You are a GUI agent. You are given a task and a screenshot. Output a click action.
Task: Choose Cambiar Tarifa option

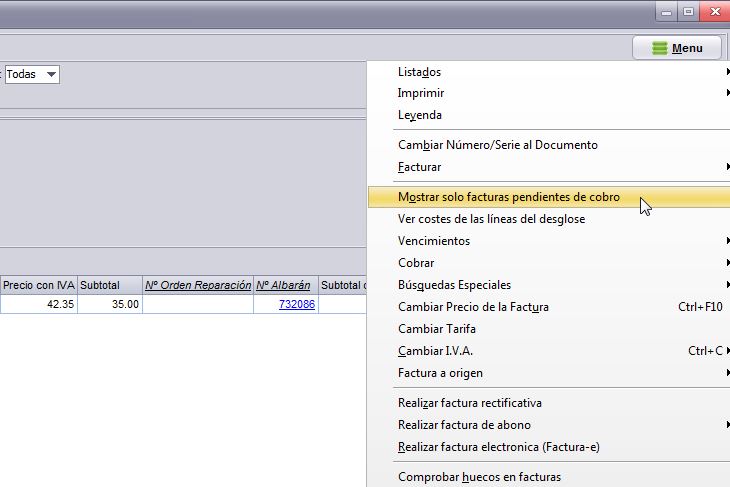[549, 329]
